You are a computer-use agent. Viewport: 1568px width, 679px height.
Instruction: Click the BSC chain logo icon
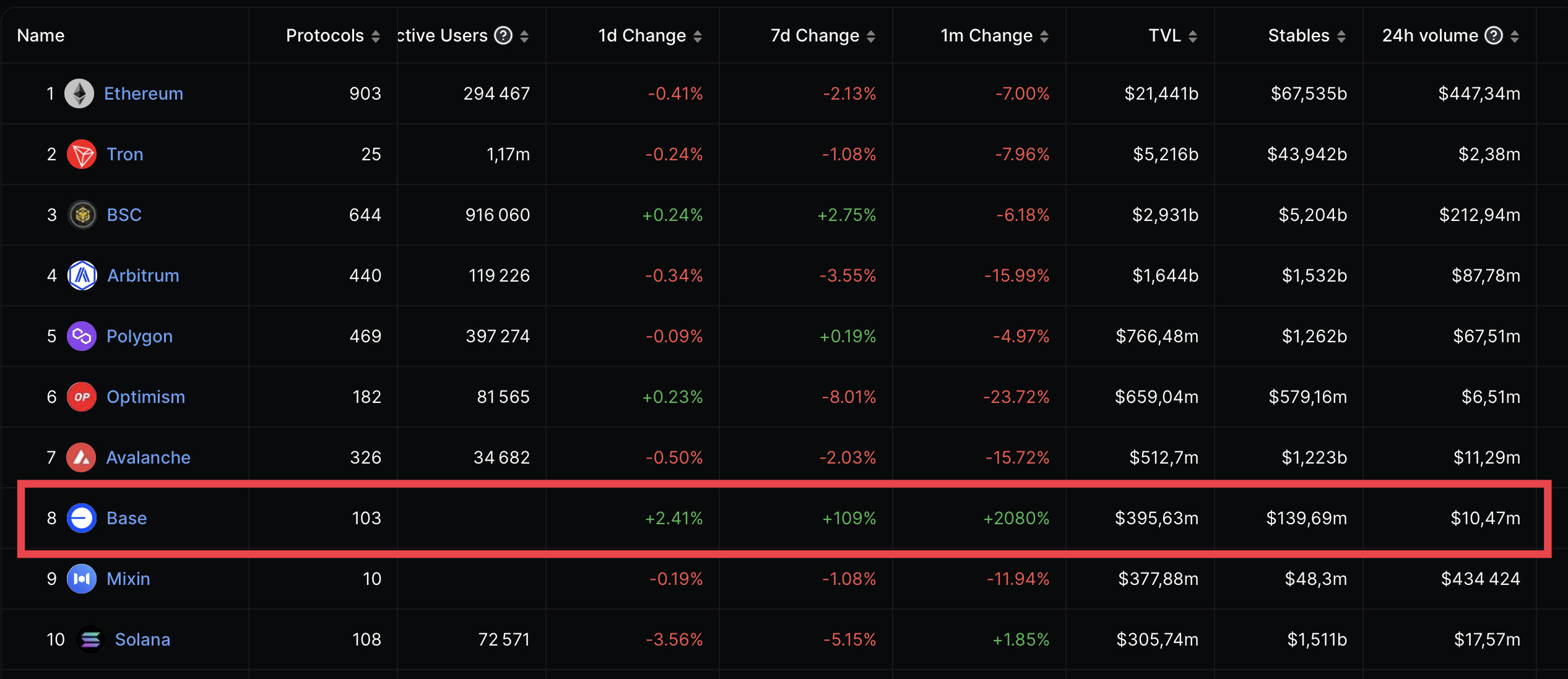pyautogui.click(x=82, y=215)
